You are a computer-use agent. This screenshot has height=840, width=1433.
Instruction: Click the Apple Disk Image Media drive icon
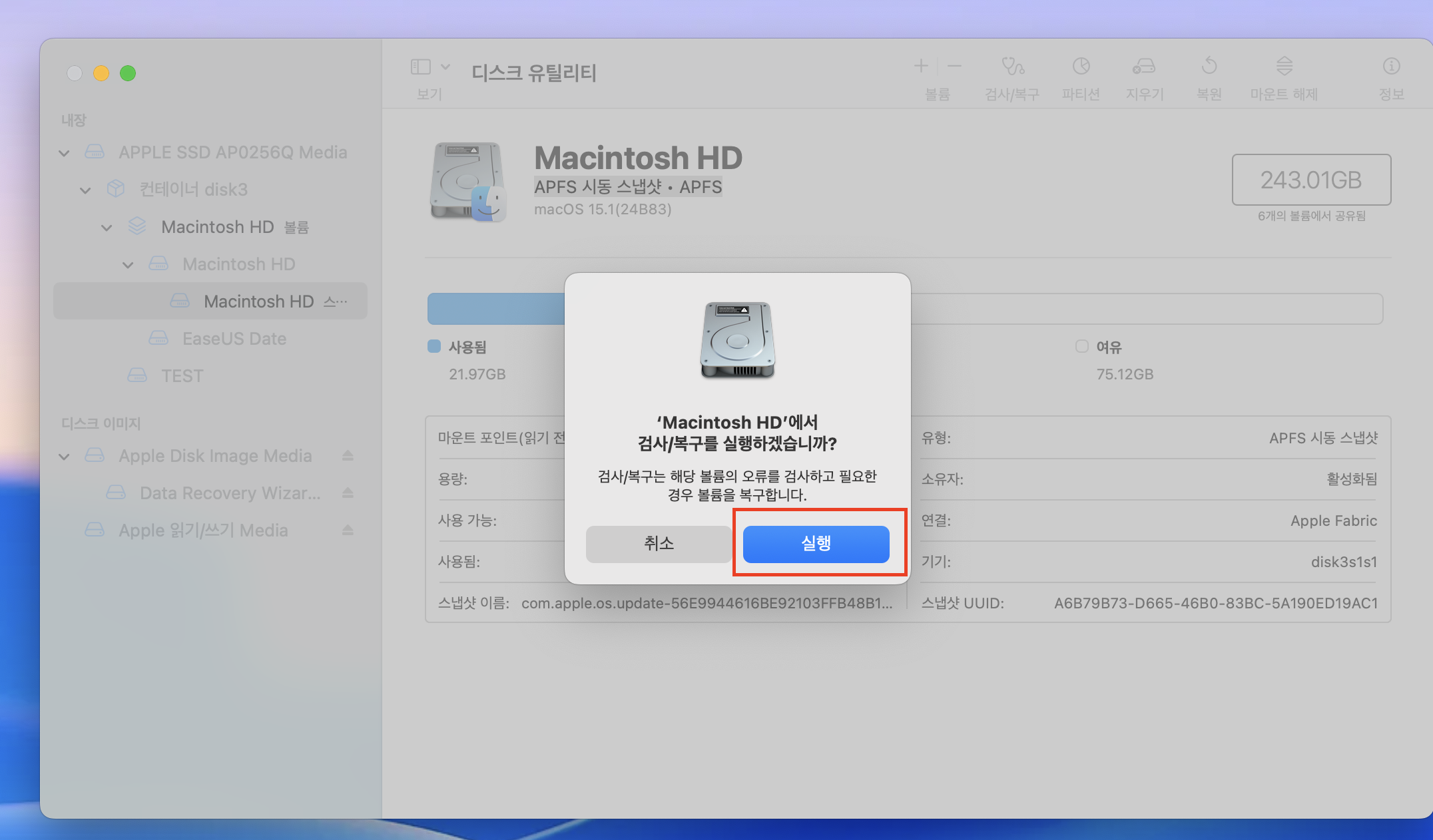click(x=95, y=456)
